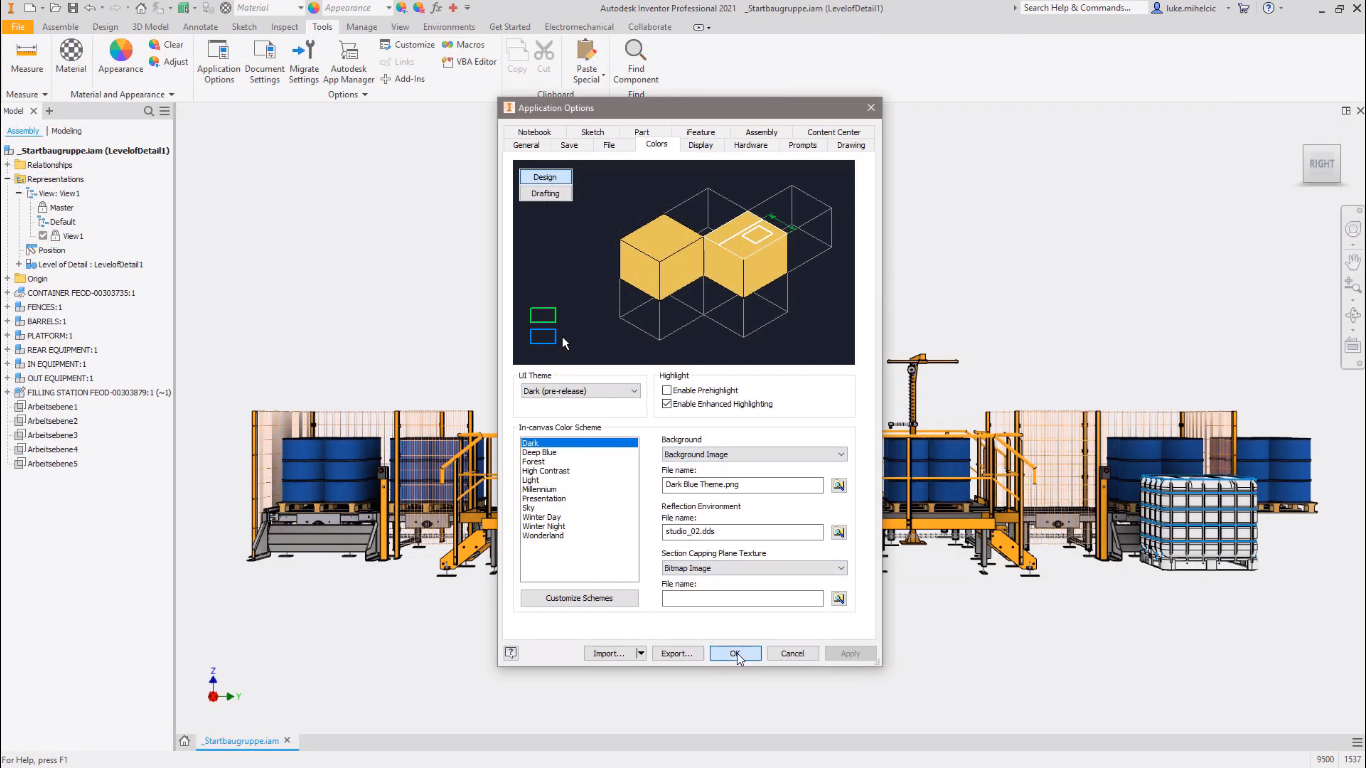
Task: Open the Background type dropdown
Action: 754,454
